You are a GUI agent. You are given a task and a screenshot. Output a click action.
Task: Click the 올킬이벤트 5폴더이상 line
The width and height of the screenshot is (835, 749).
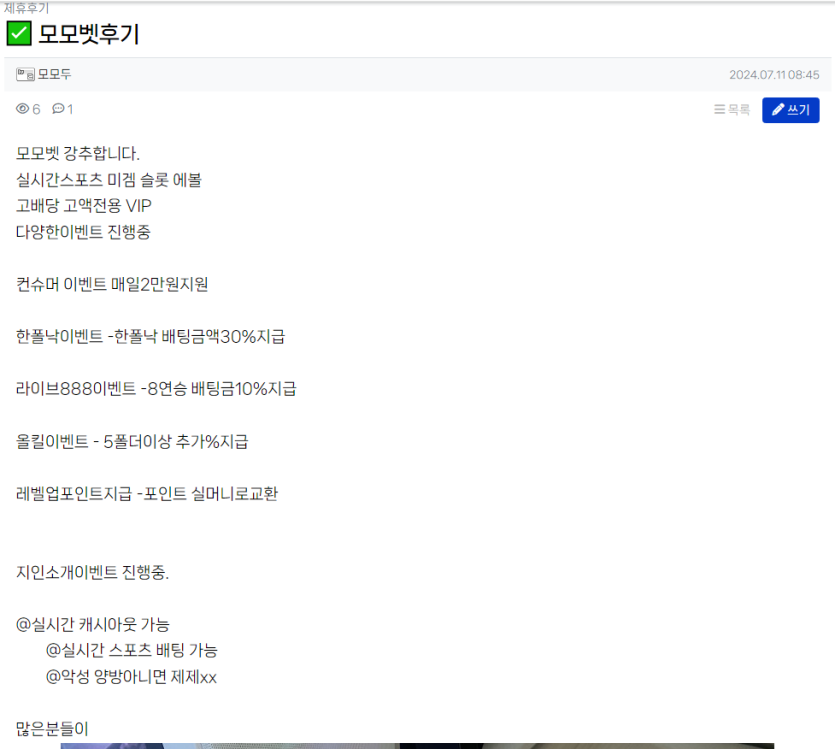pyautogui.click(x=132, y=441)
